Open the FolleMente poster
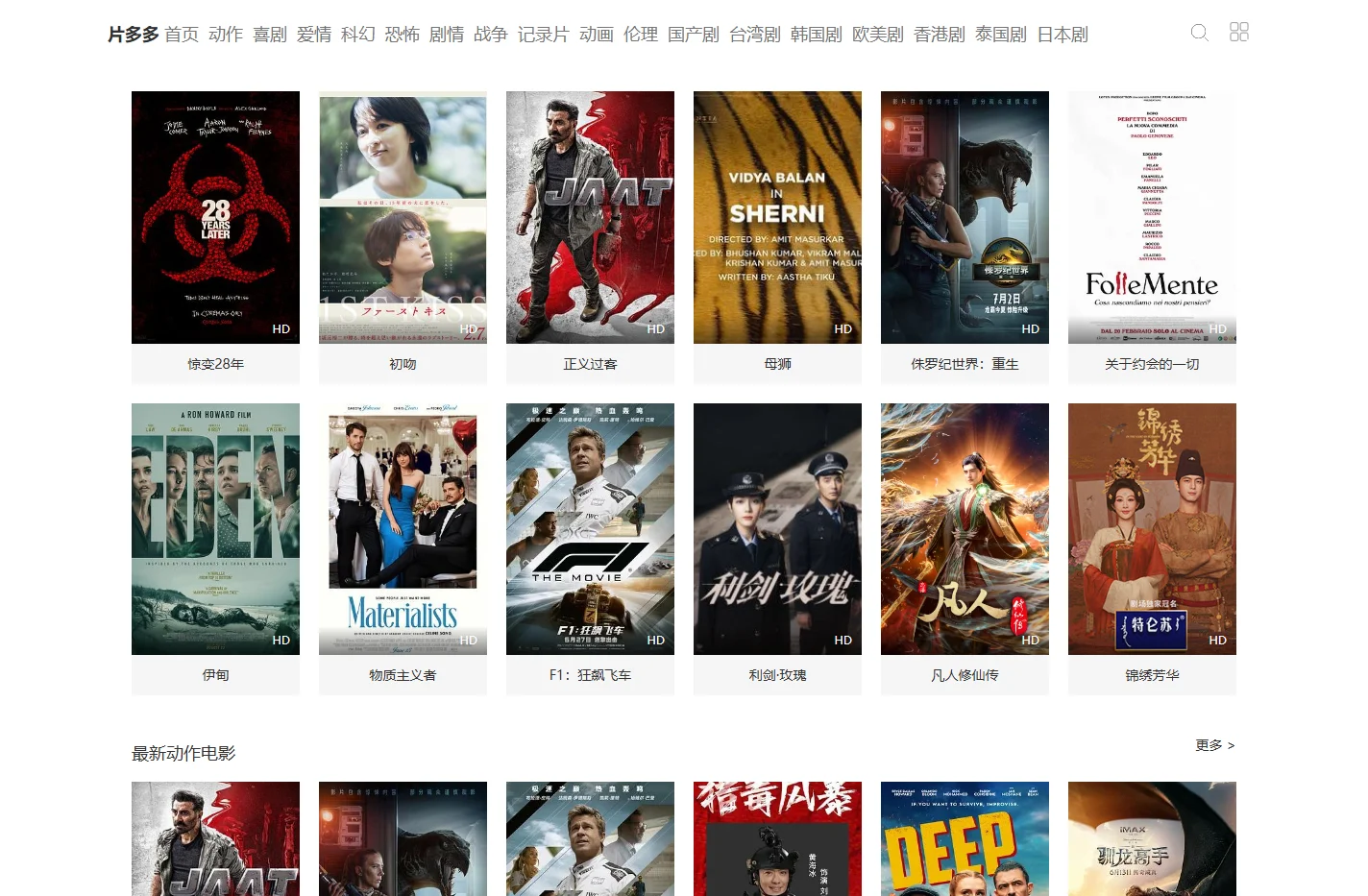The image size is (1368, 896). pos(1152,217)
